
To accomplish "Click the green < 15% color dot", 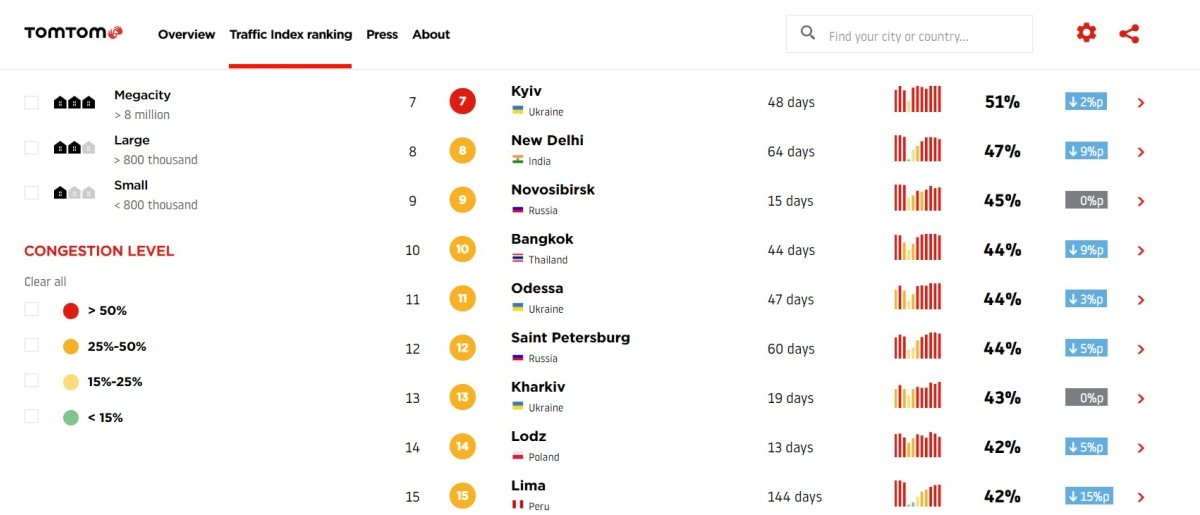I will 70,417.
